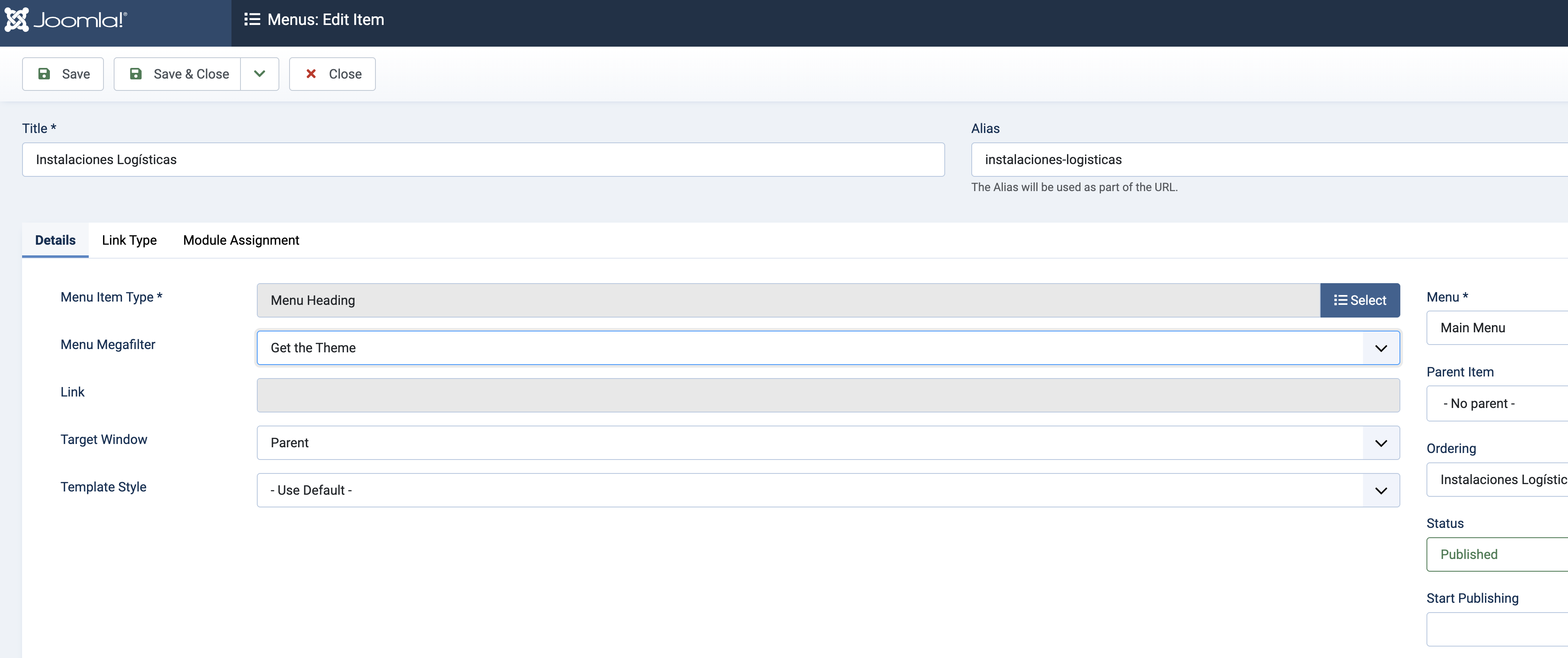The width and height of the screenshot is (1568, 658).
Task: Expand the Menu Megafilter dropdown
Action: [1381, 348]
